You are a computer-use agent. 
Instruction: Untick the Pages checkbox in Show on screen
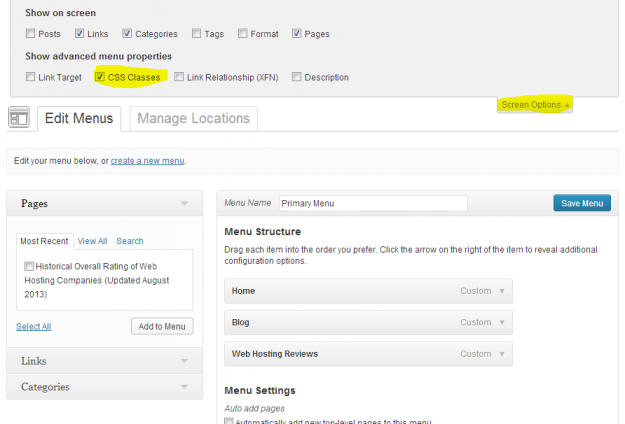(x=296, y=33)
